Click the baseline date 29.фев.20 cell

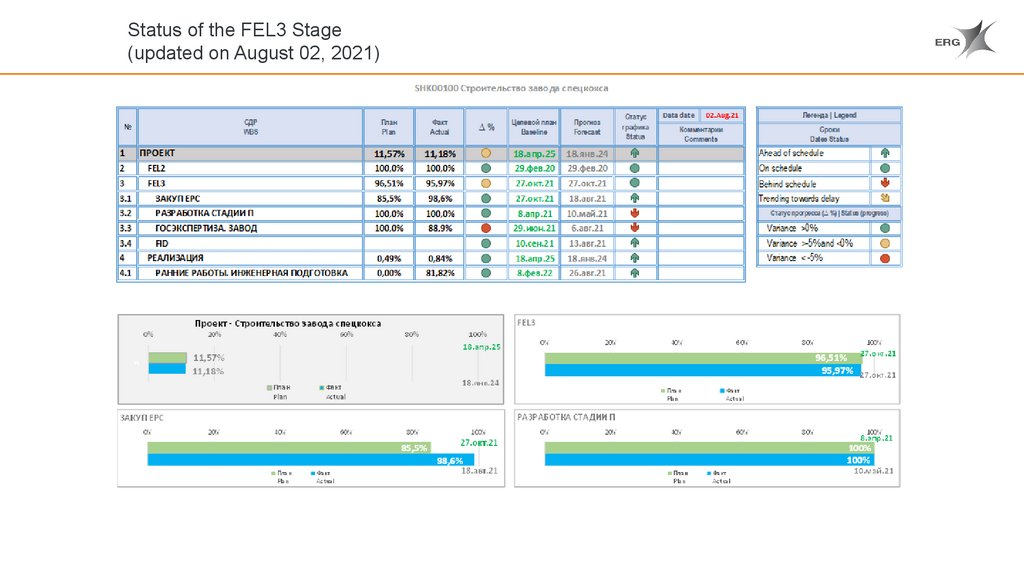pos(534,168)
